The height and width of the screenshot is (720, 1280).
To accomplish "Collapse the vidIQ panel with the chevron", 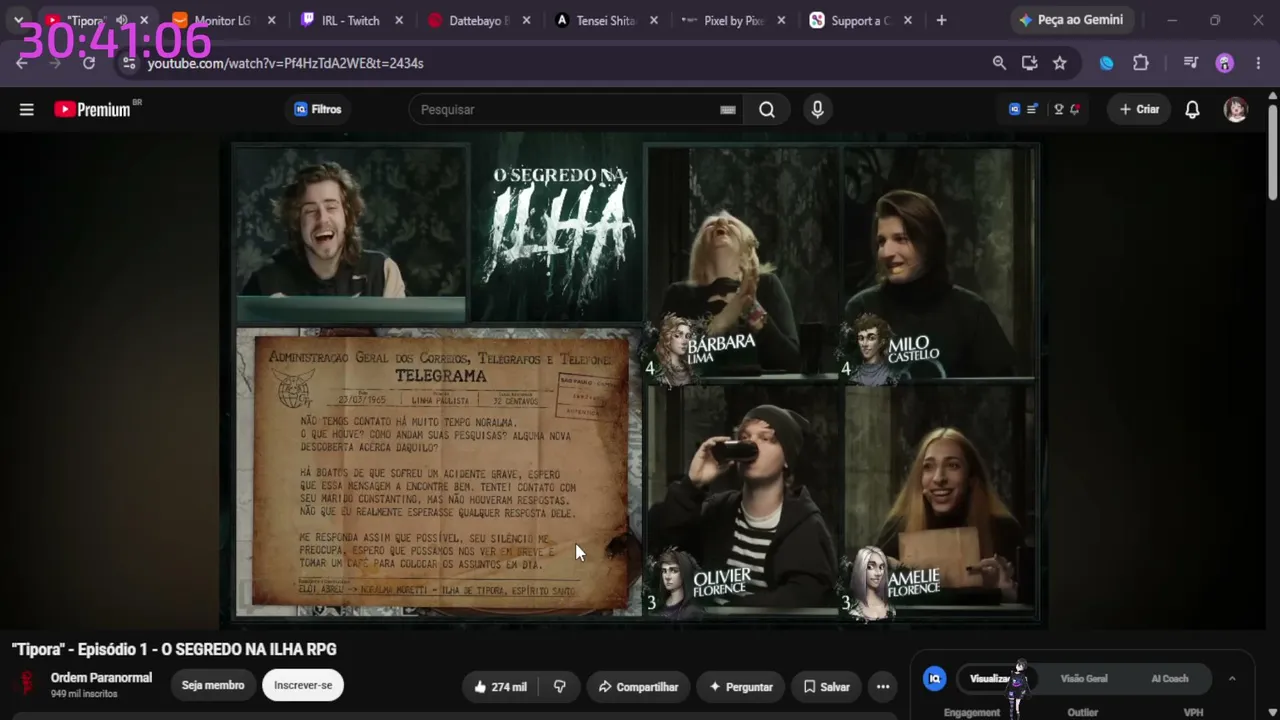I will [1232, 679].
